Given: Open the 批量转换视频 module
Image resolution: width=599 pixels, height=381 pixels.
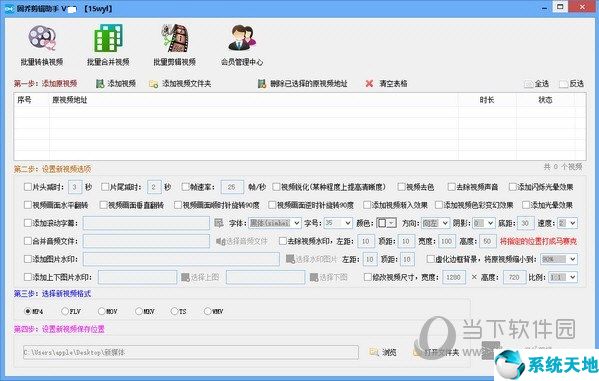Looking at the screenshot, I should click(42, 45).
